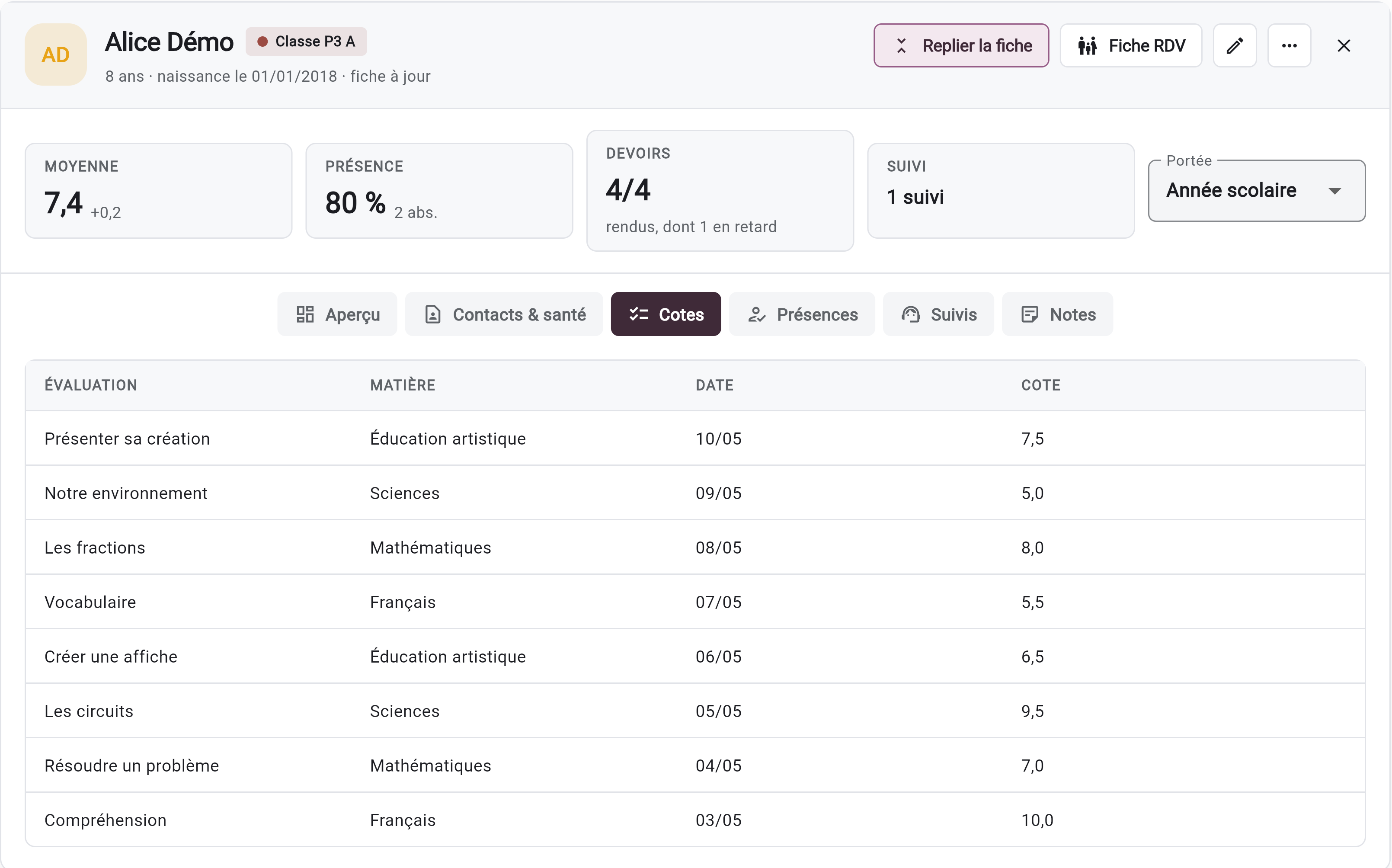Viewport: 1392px width, 868px height.
Task: Click the Notes sticky note icon
Action: click(x=1030, y=314)
